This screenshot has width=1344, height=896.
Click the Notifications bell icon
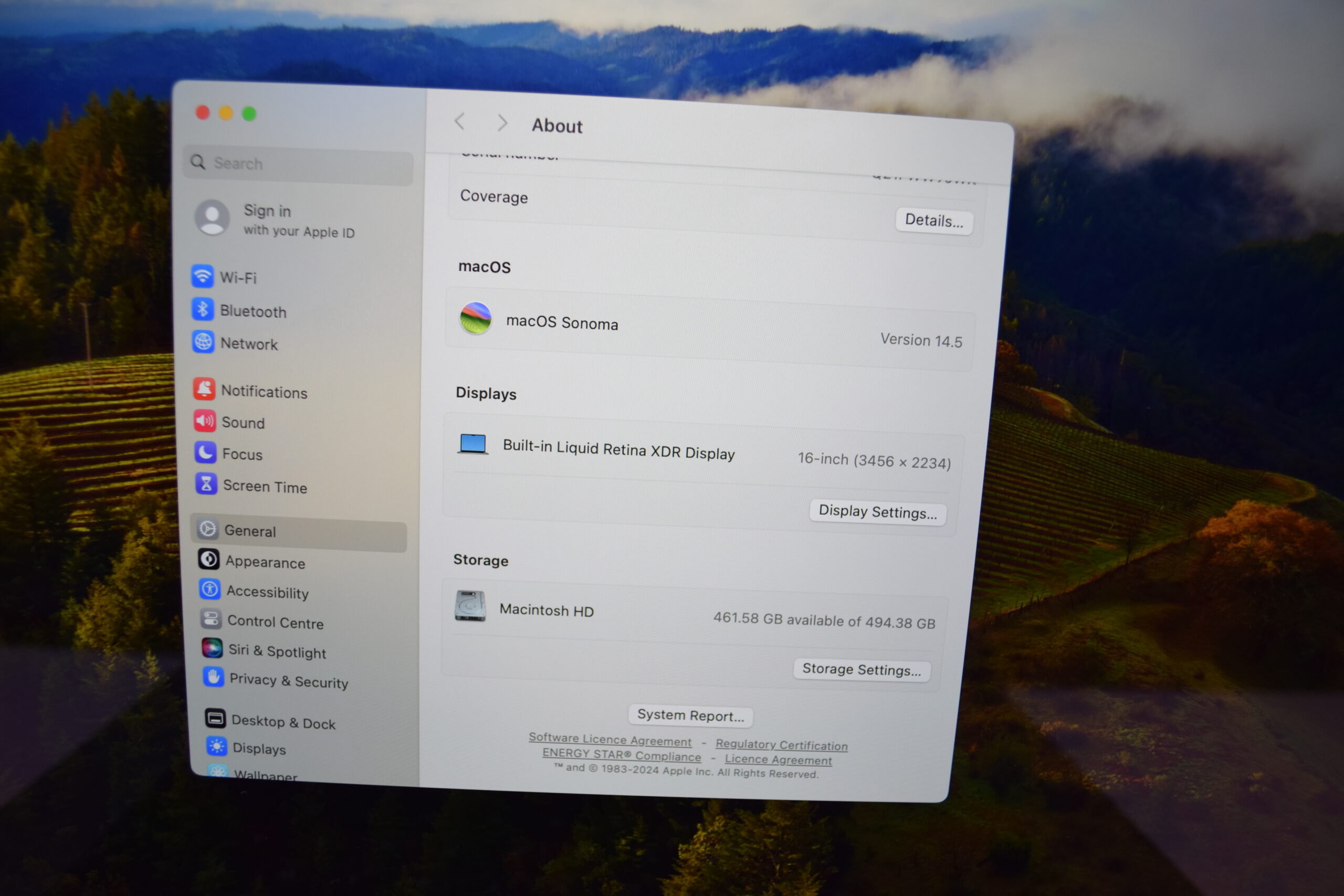(x=204, y=389)
